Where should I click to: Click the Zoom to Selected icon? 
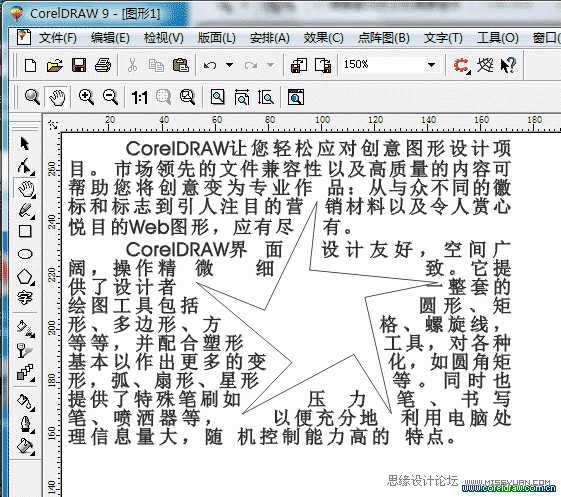coord(164,97)
